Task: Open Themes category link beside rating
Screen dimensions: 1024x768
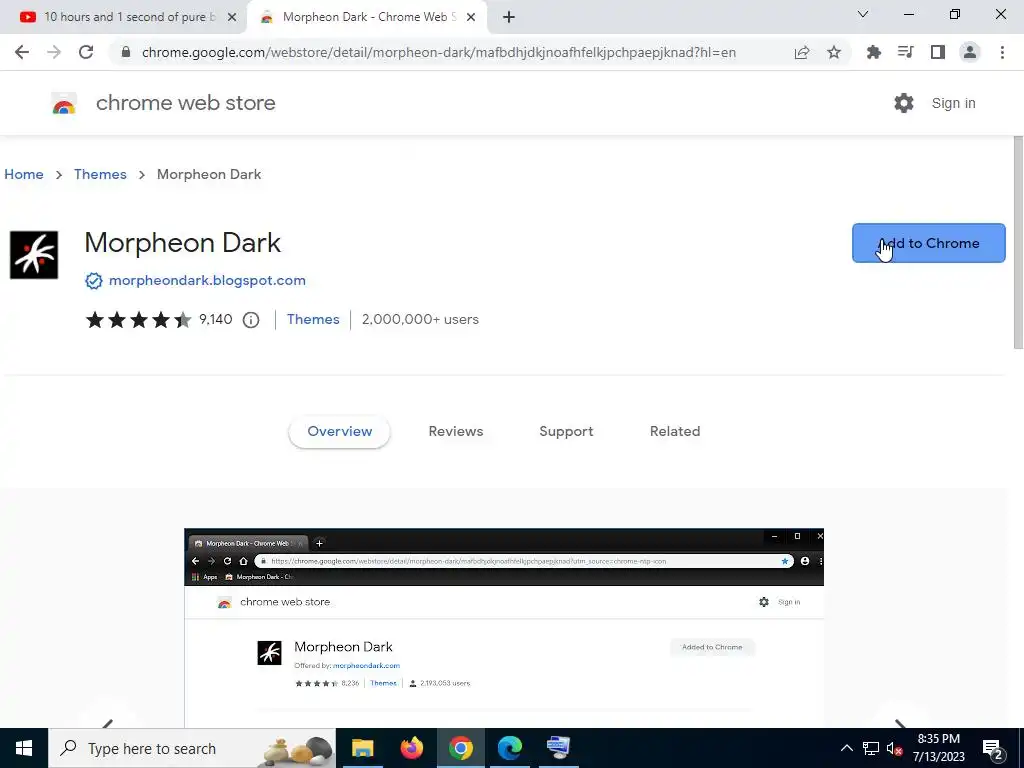Action: pos(313,319)
